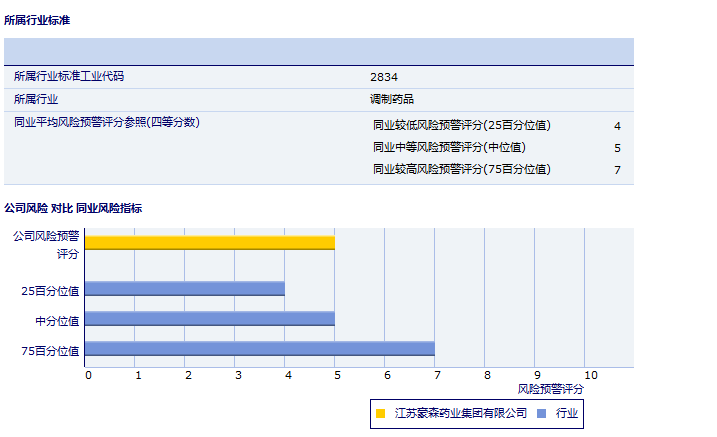Image resolution: width=717 pixels, height=437 pixels.
Task: Click the blue legend swatch for 行业
Action: click(x=541, y=413)
